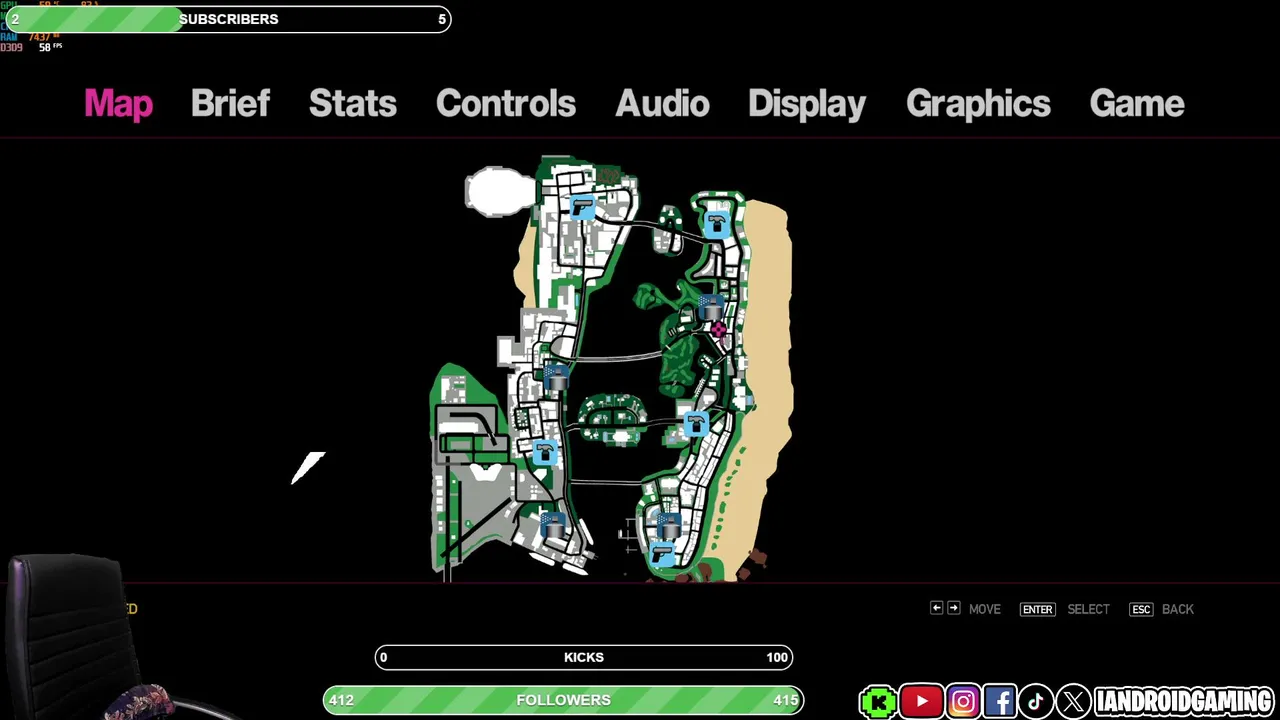Click the 58 FPS counter readout
Image resolution: width=1280 pixels, height=720 pixels.
pyautogui.click(x=50, y=47)
